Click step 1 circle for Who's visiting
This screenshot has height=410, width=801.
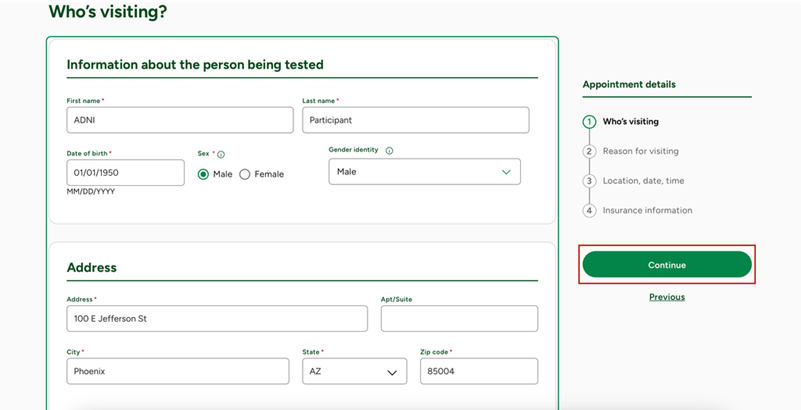(x=590, y=122)
